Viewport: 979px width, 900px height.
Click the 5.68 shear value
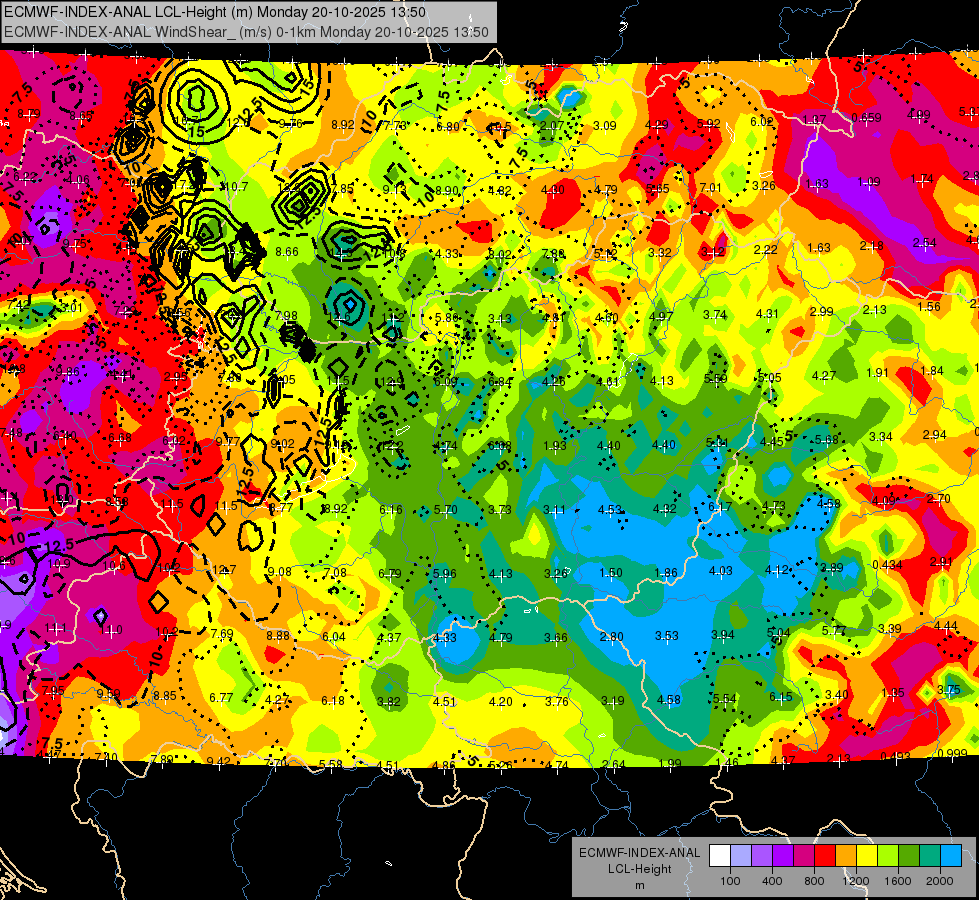click(x=827, y=440)
